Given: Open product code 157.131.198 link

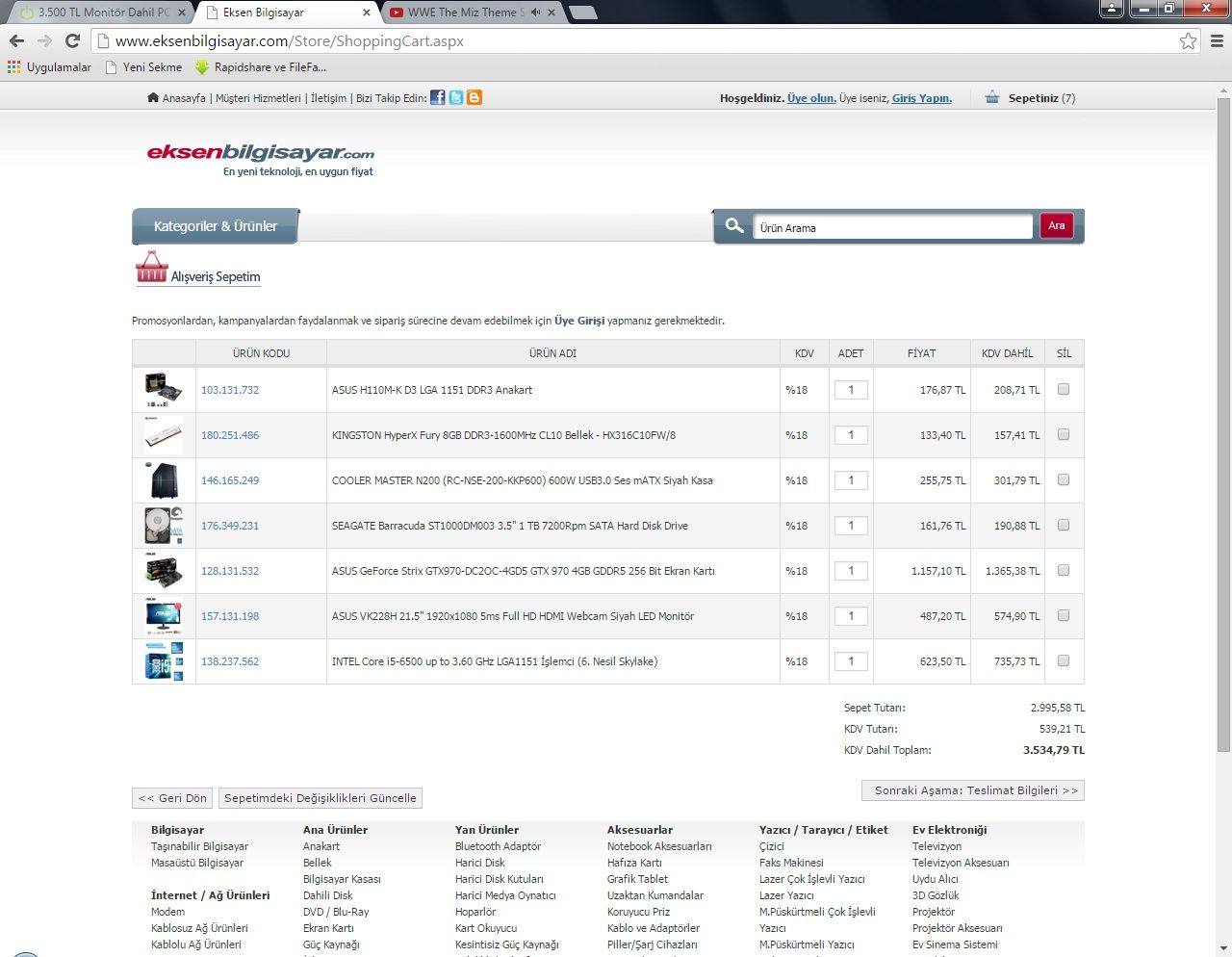Looking at the screenshot, I should [230, 616].
